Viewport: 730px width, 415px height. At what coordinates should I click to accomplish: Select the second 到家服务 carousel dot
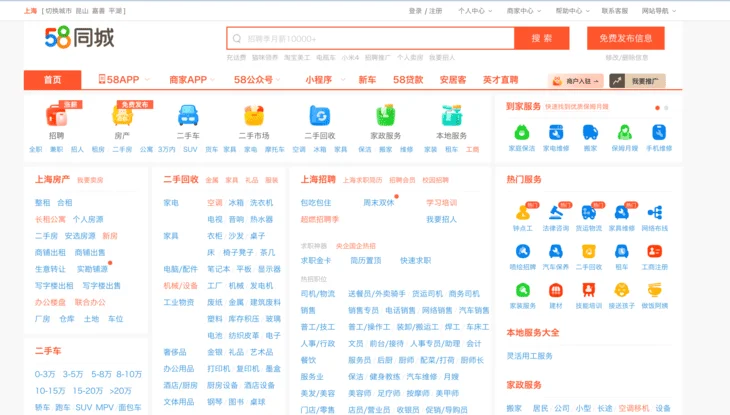click(666, 108)
